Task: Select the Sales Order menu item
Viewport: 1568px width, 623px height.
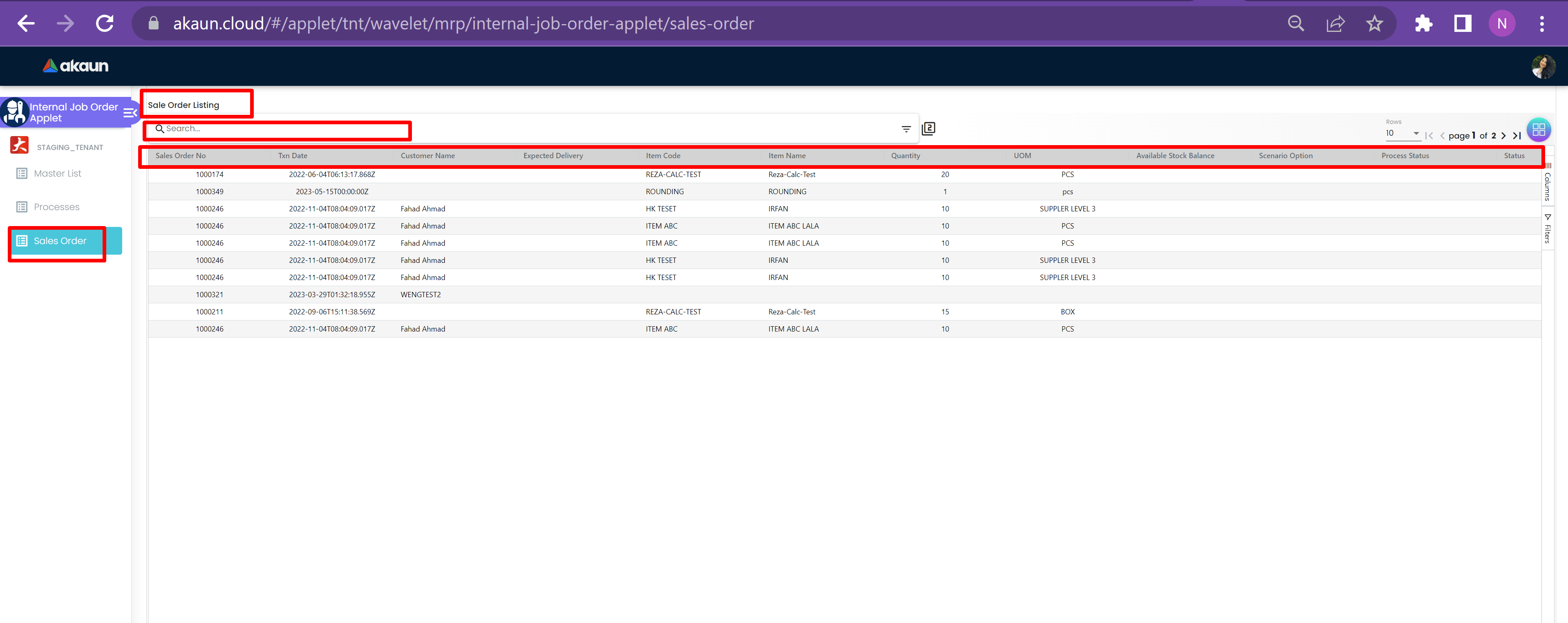Action: point(60,241)
